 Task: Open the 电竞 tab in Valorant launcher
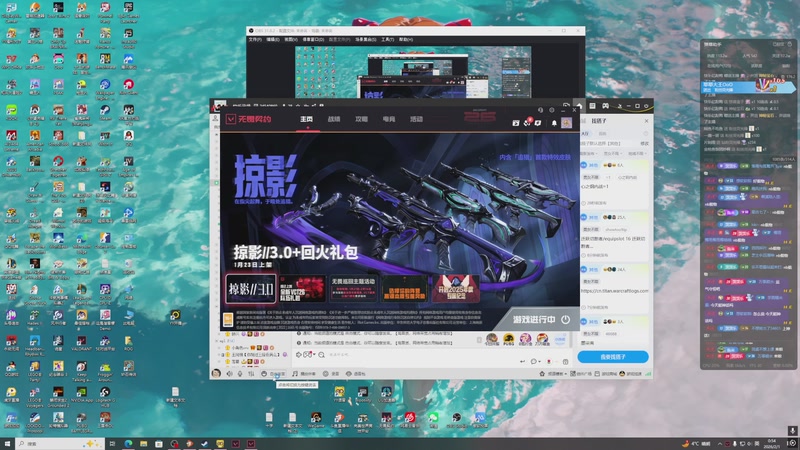tap(389, 119)
